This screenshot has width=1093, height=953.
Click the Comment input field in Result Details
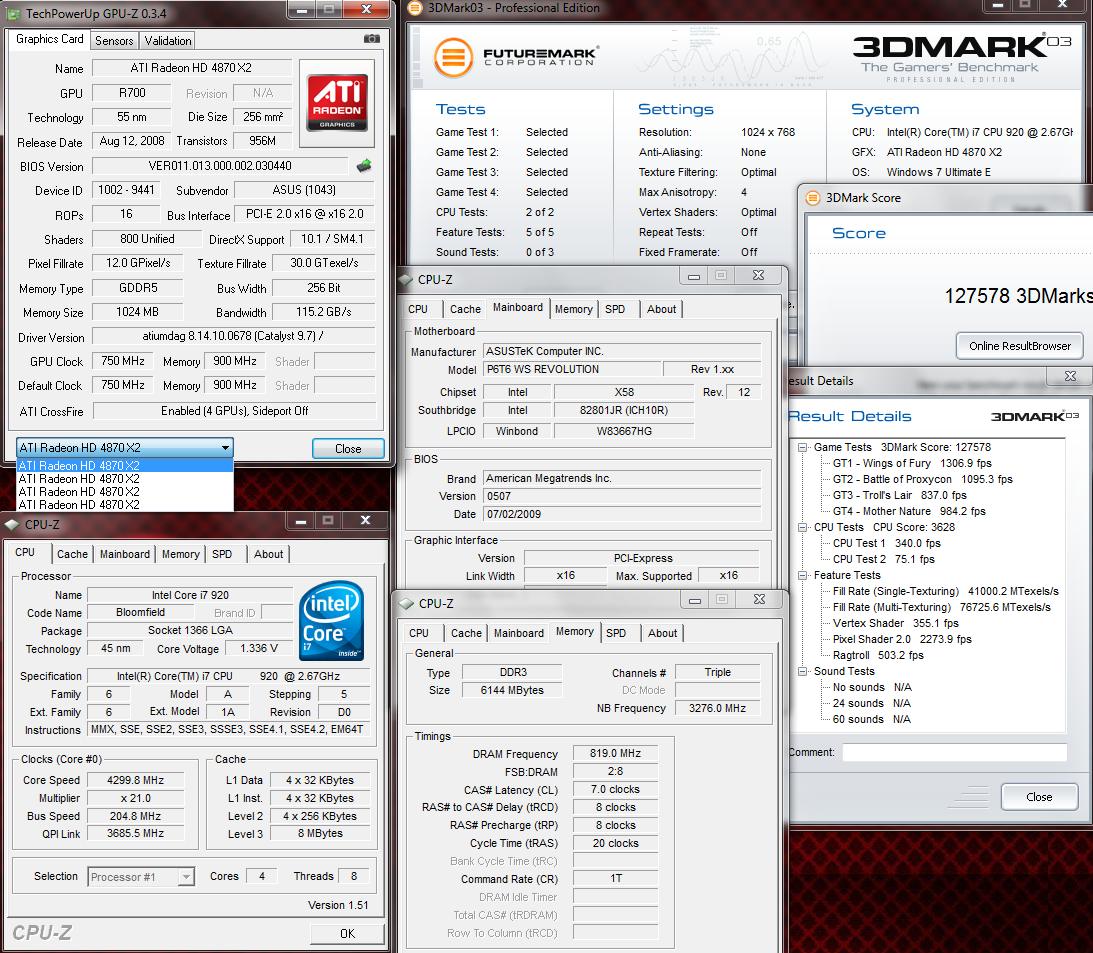pyautogui.click(x=954, y=752)
